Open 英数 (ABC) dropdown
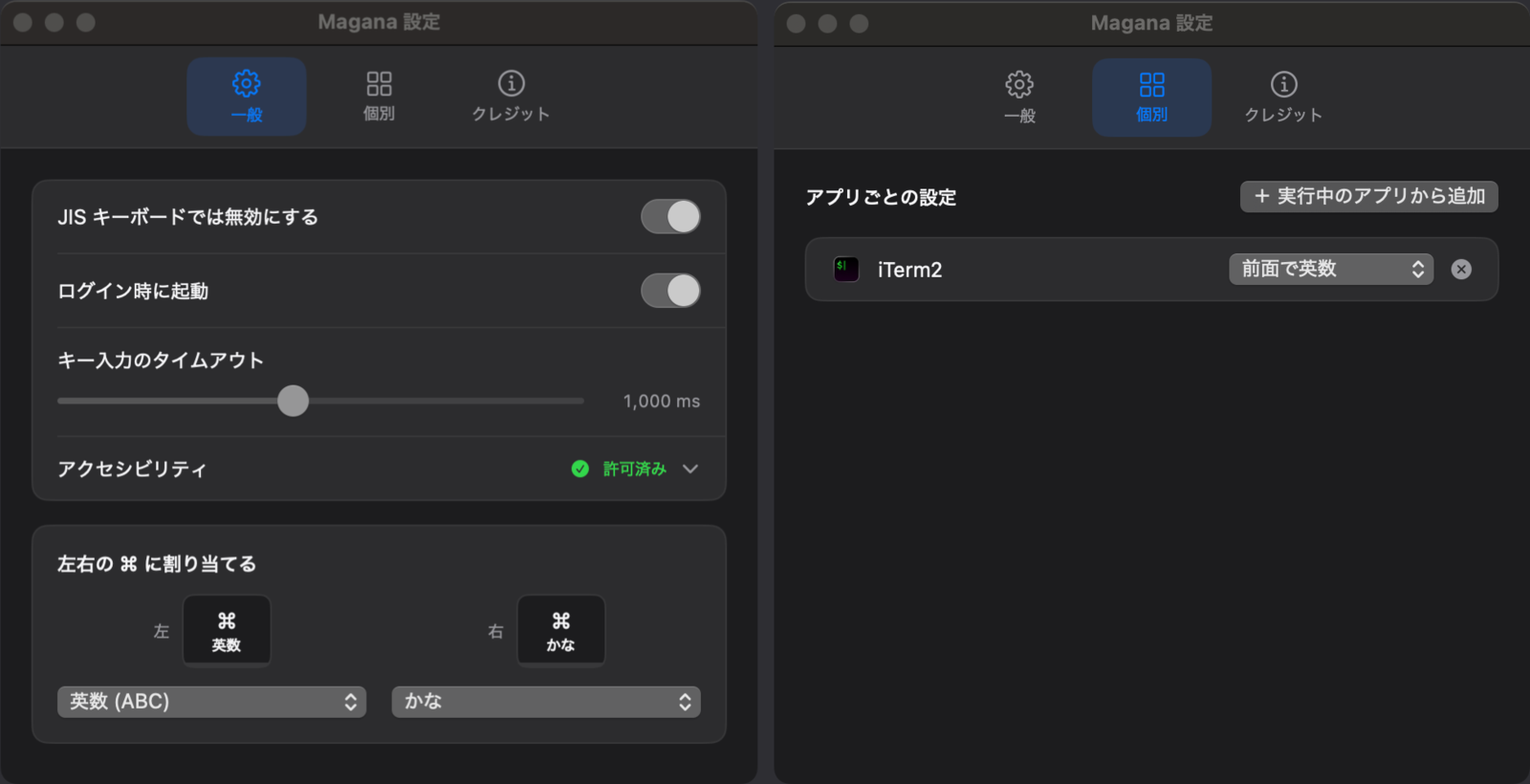 click(212, 702)
